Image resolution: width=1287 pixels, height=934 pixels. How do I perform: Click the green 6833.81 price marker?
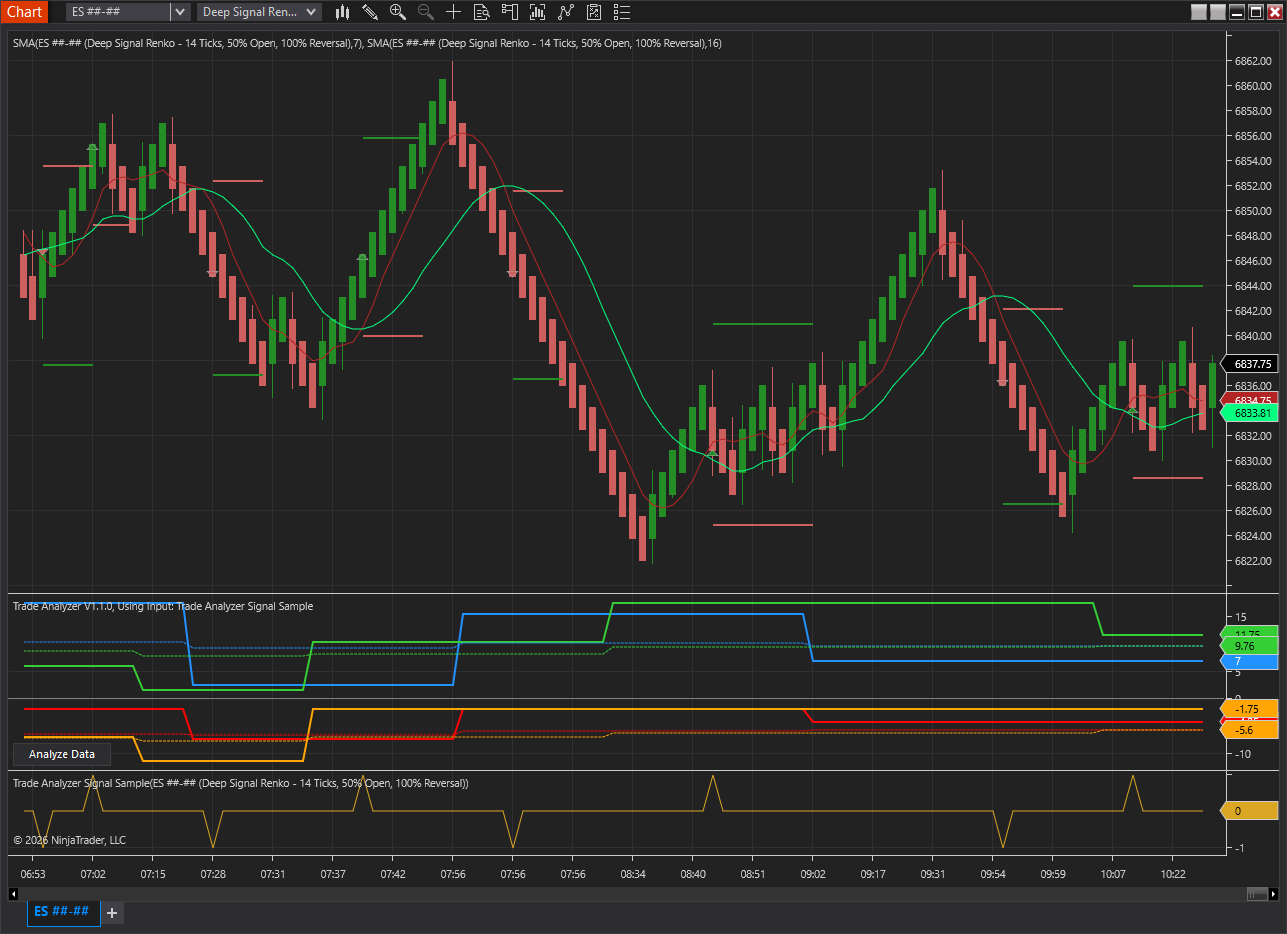click(1252, 413)
